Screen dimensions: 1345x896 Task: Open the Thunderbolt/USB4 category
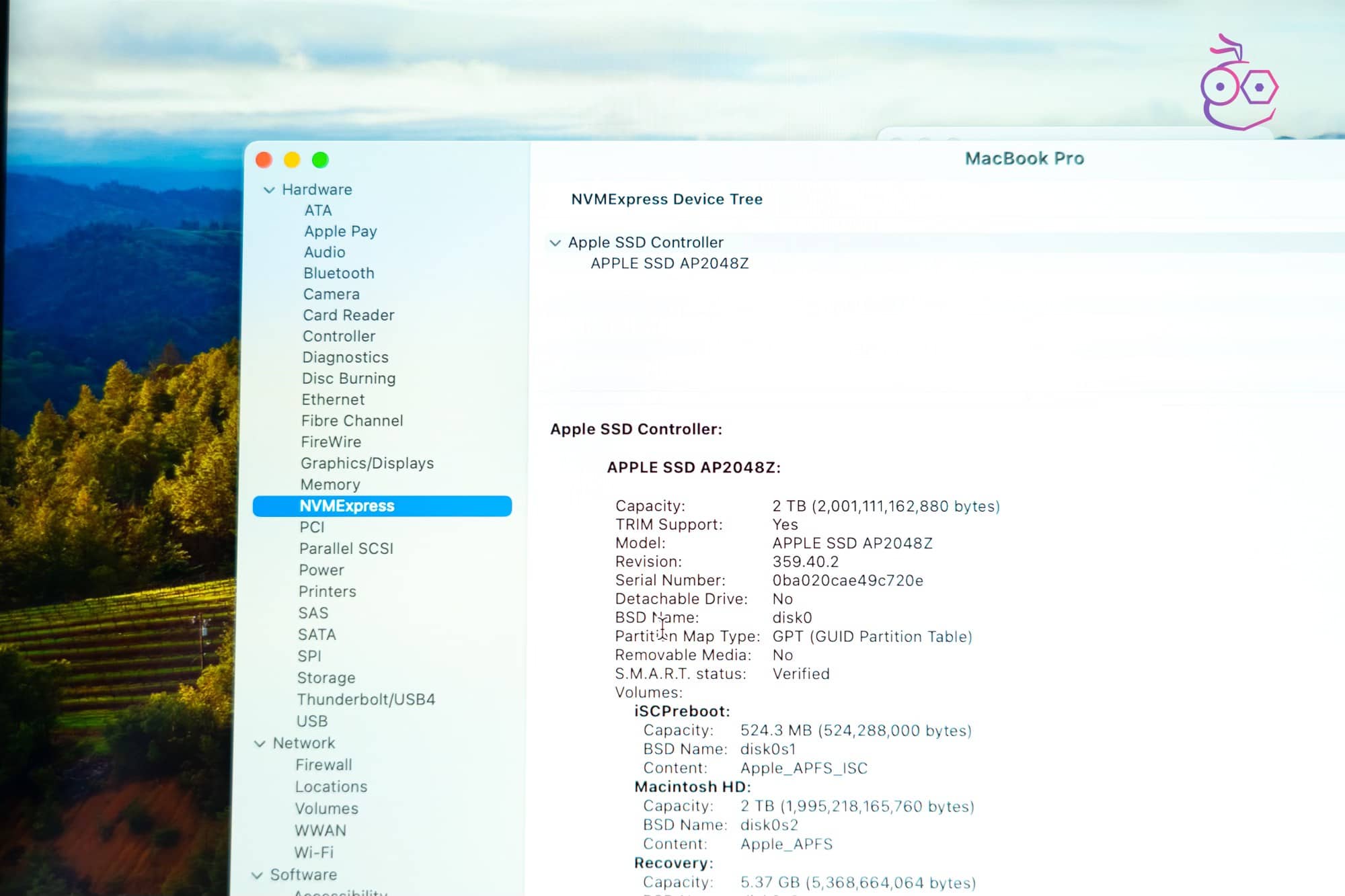pos(366,700)
